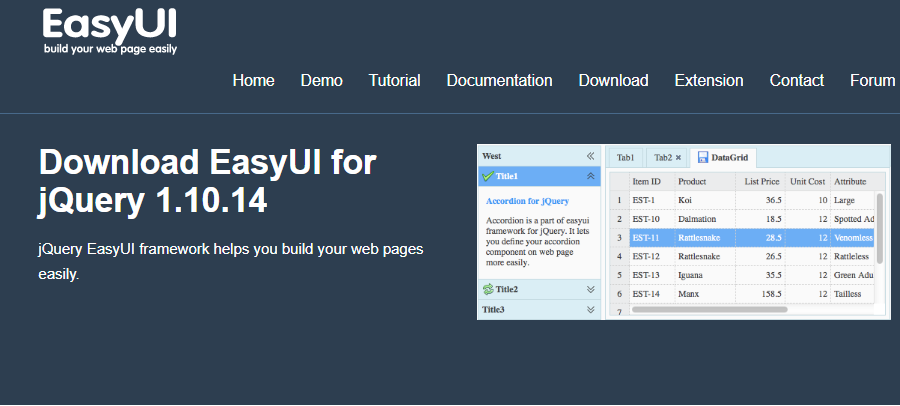The image size is (900, 406).
Task: Click the Attribute column header
Action: click(x=852, y=181)
